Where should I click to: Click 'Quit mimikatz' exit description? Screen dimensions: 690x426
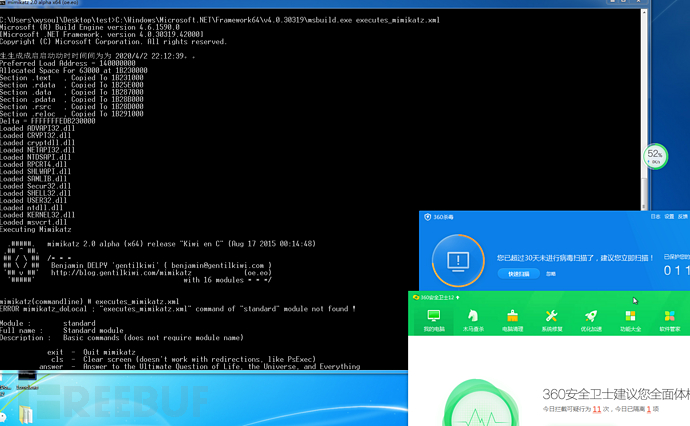[x=109, y=353]
